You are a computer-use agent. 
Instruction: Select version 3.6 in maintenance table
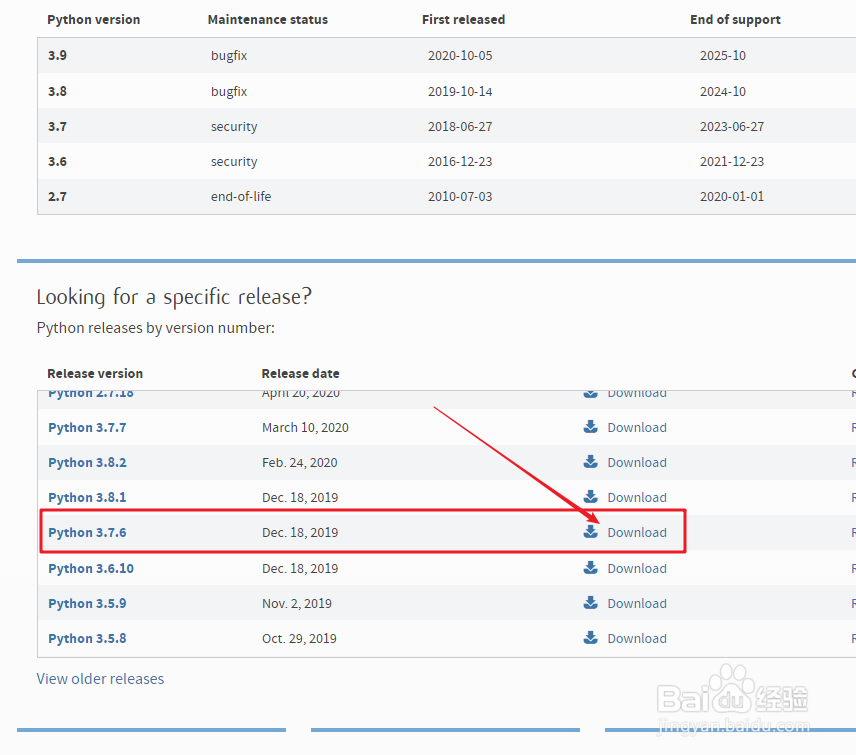point(57,161)
